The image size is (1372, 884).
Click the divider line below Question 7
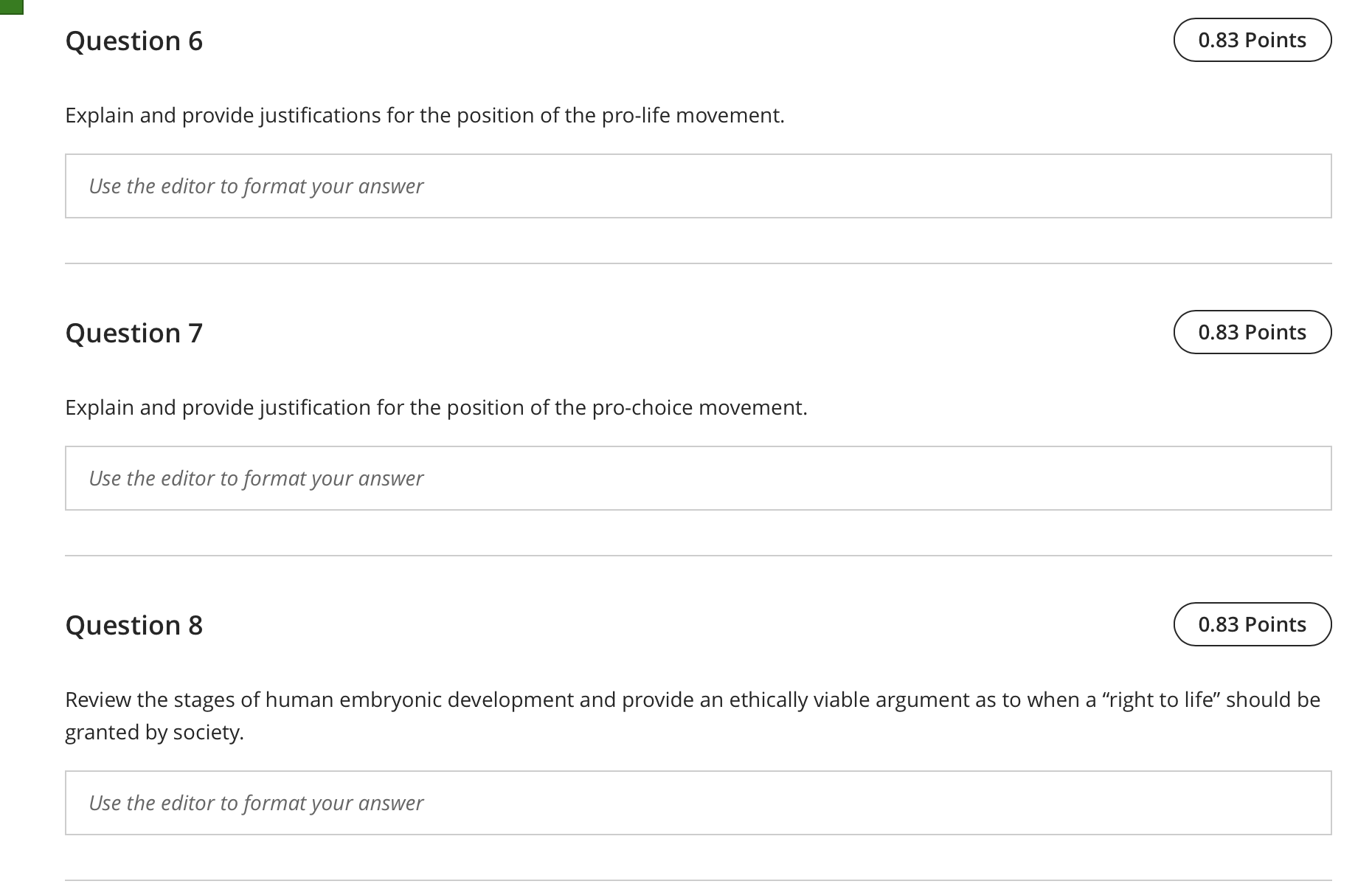pyautogui.click(x=698, y=556)
